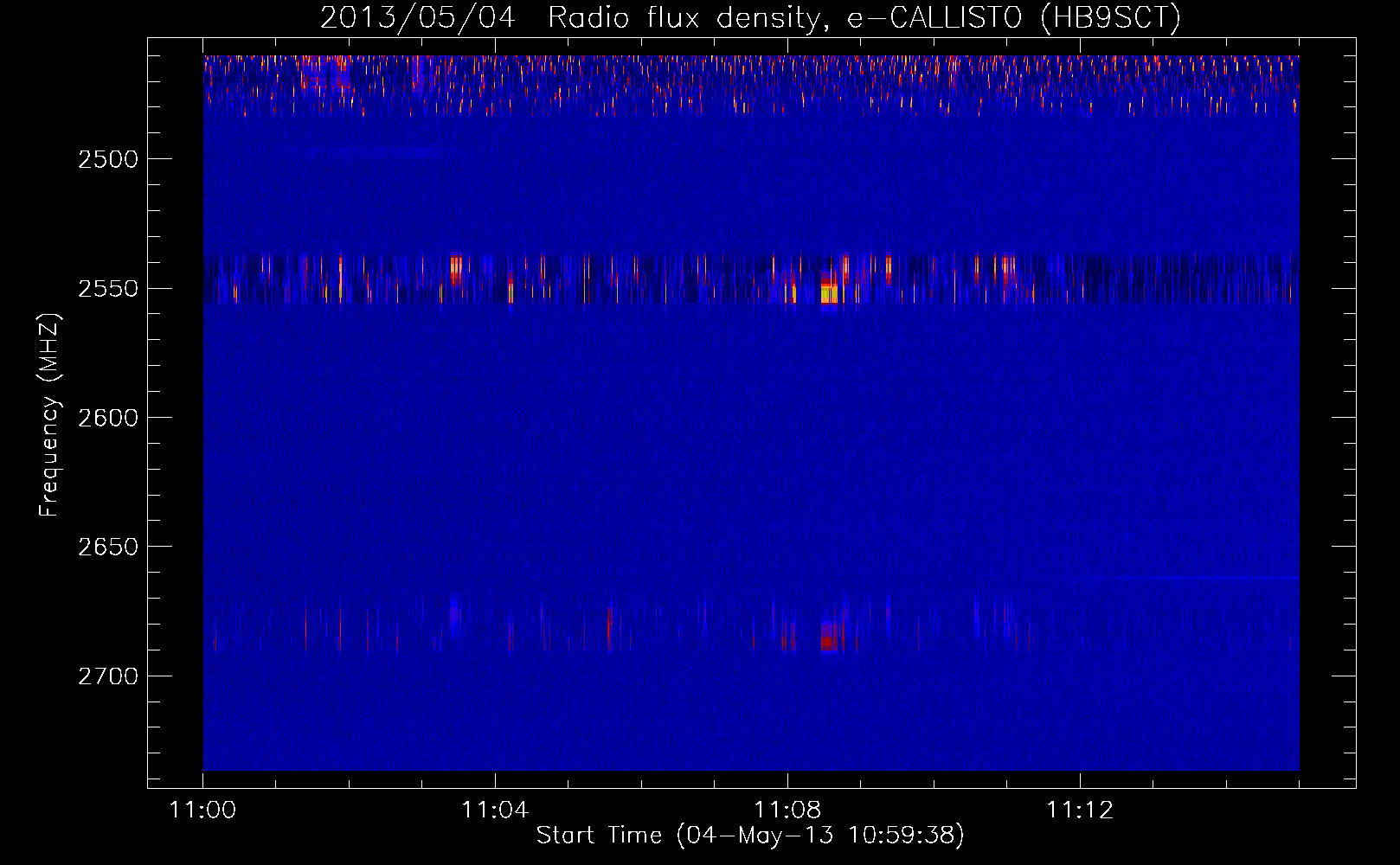Click the 2550 frequency tick label

(x=108, y=289)
